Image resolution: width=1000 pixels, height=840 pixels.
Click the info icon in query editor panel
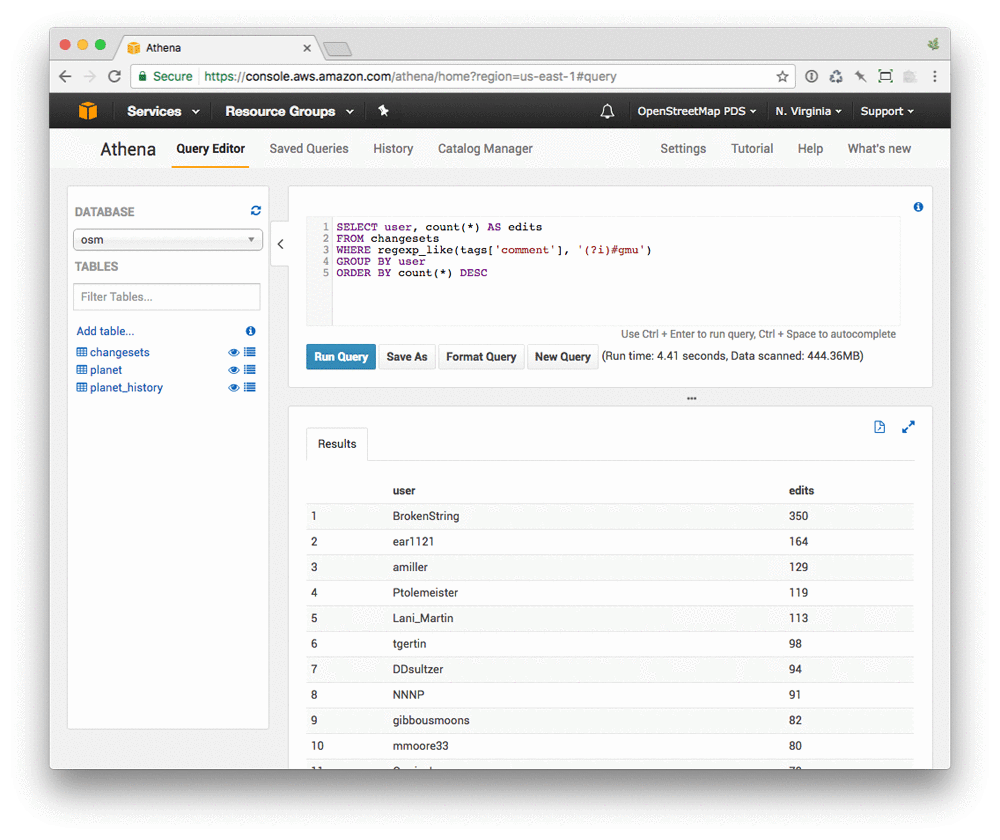[918, 207]
